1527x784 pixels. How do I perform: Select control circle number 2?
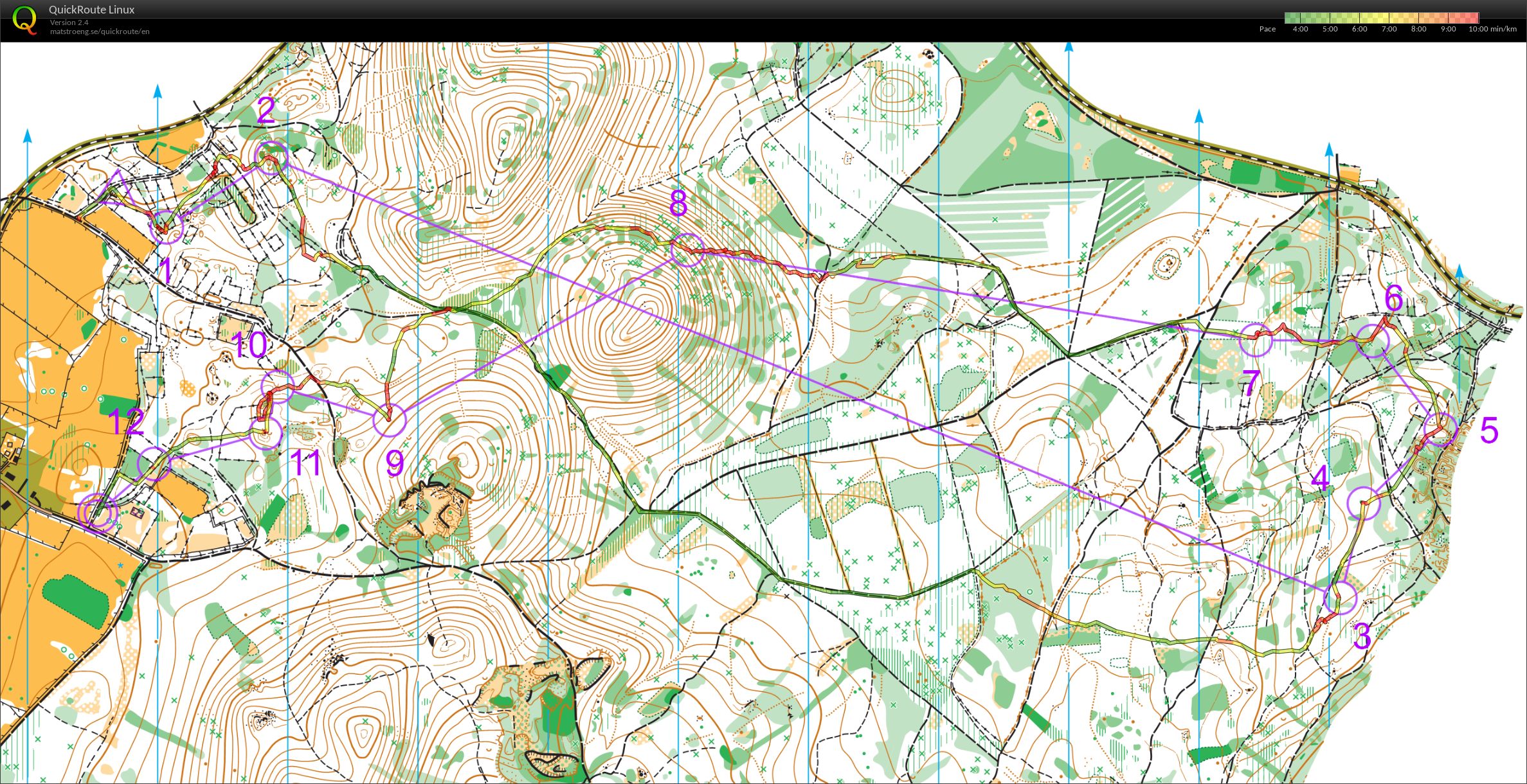point(271,157)
